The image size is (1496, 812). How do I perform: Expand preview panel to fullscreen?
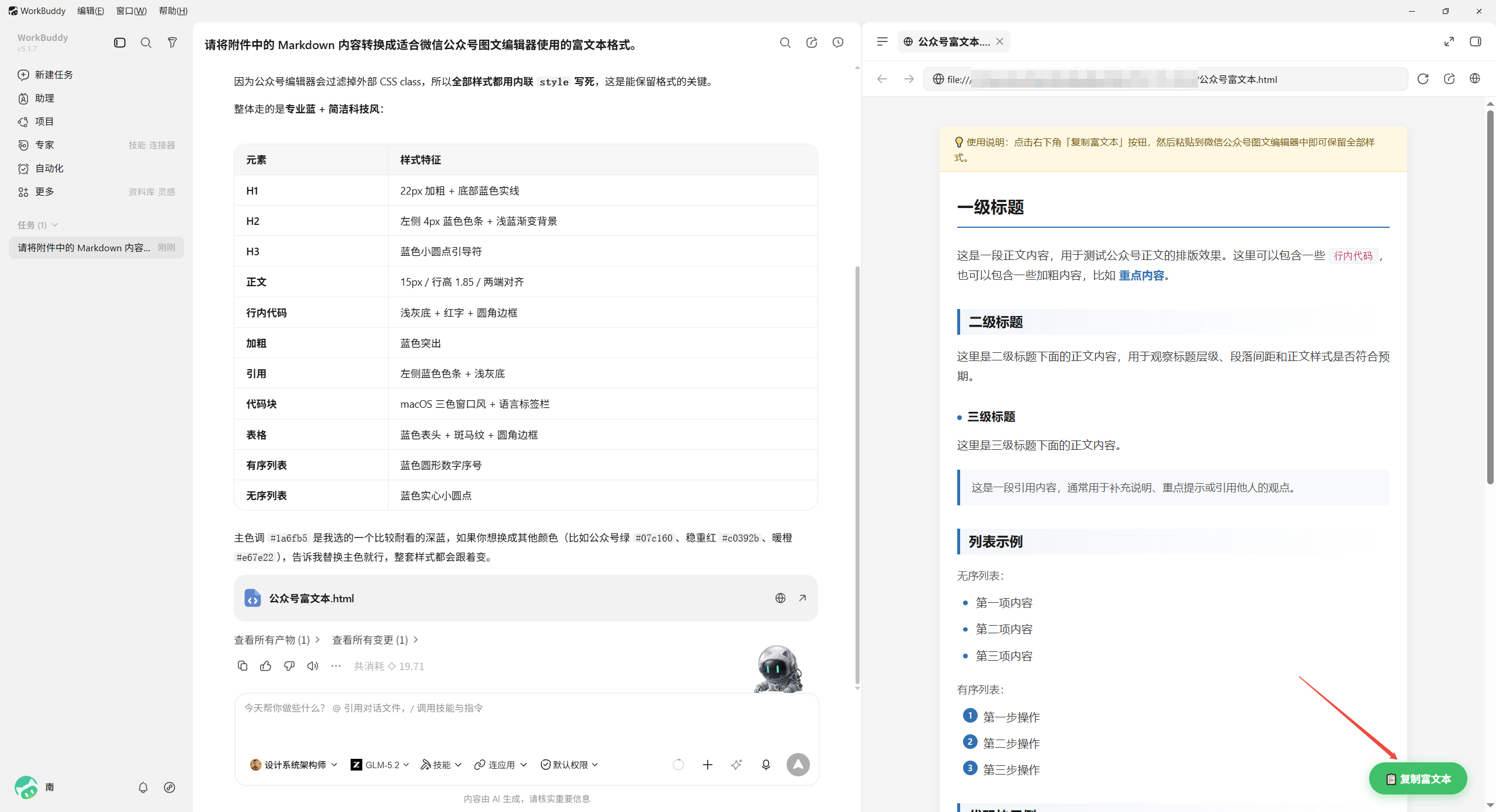(x=1449, y=41)
